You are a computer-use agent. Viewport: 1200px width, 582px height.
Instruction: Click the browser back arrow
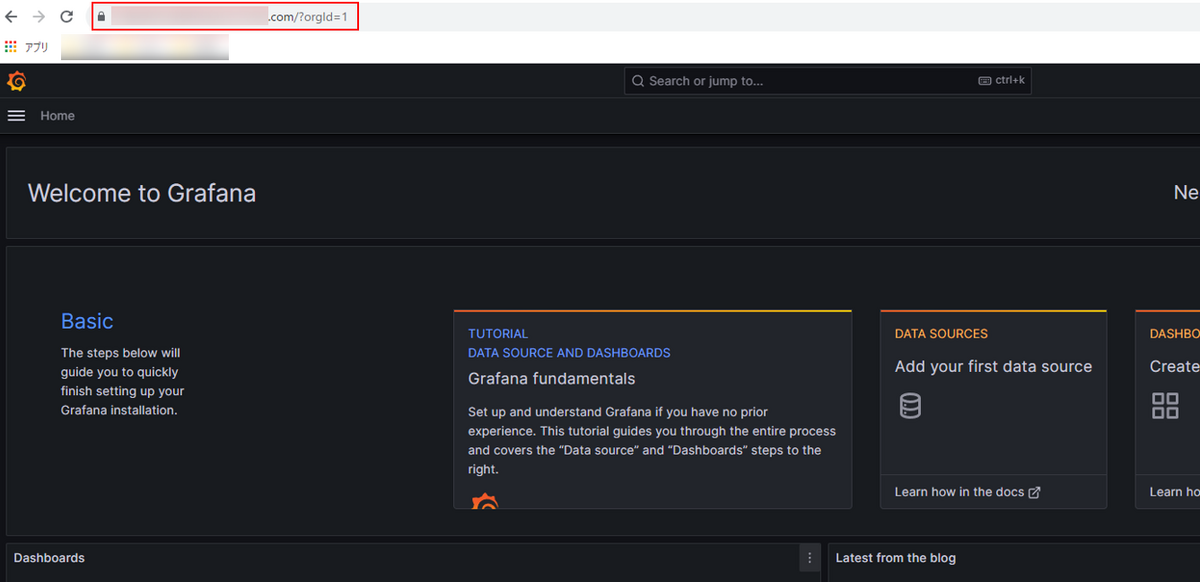(12, 16)
